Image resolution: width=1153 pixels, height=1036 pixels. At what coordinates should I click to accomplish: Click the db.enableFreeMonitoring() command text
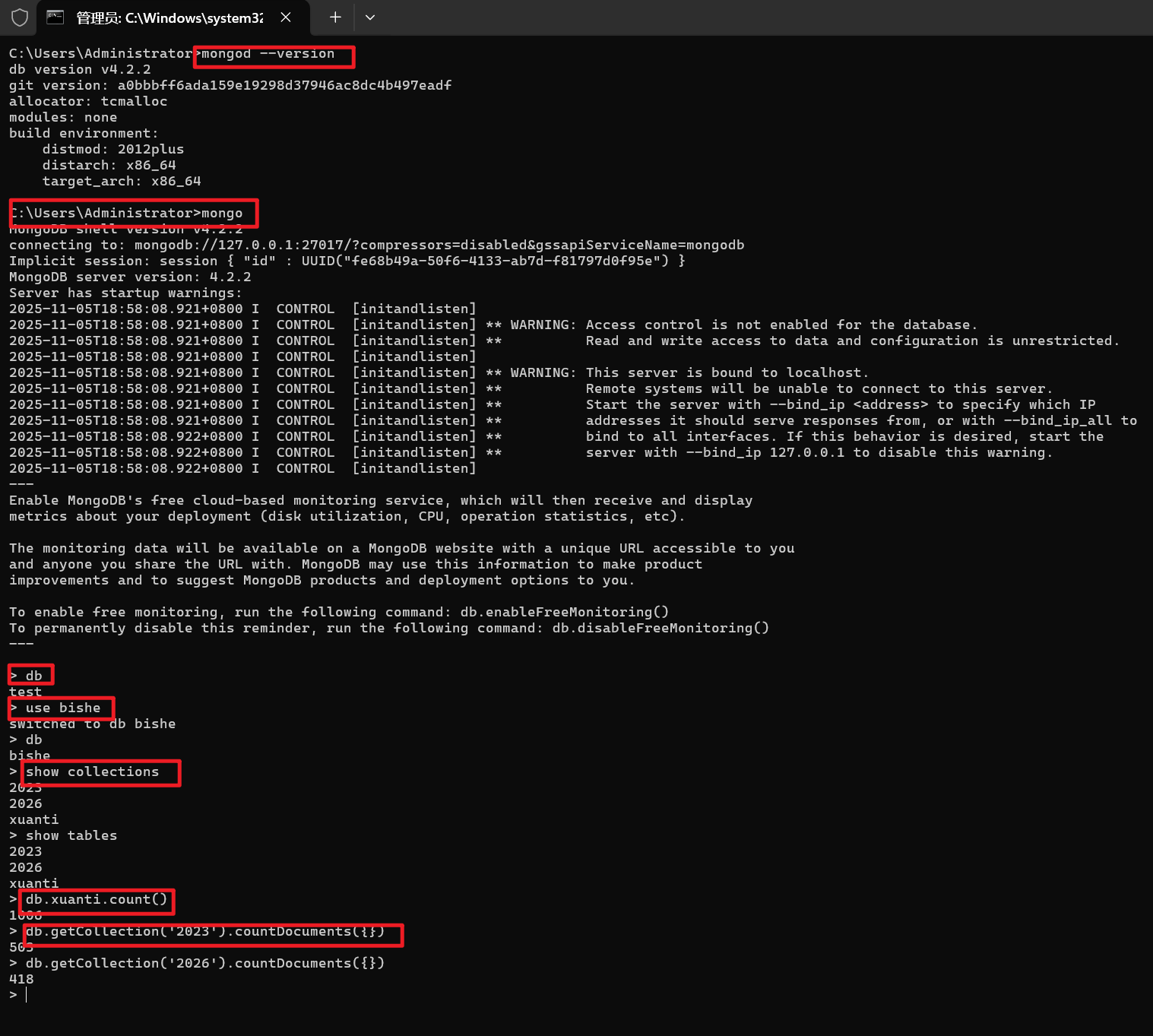(565, 612)
